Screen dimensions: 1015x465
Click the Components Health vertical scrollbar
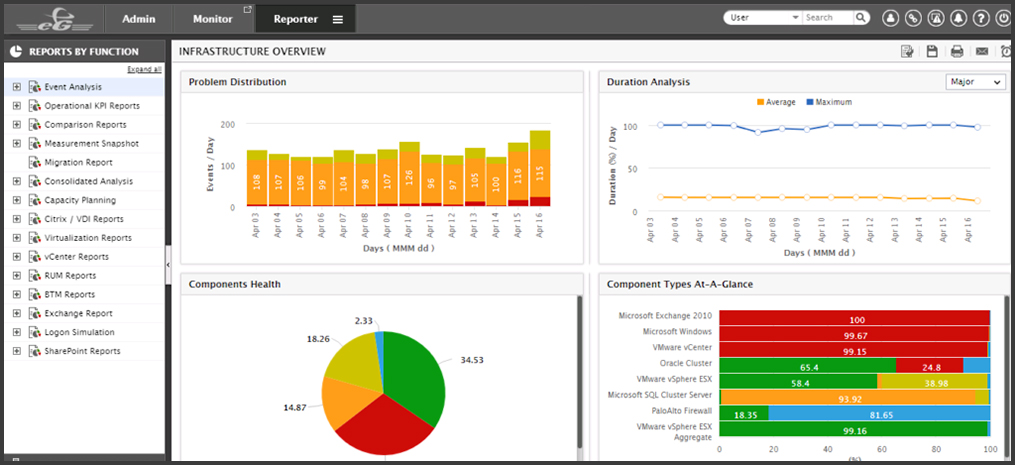coord(579,371)
